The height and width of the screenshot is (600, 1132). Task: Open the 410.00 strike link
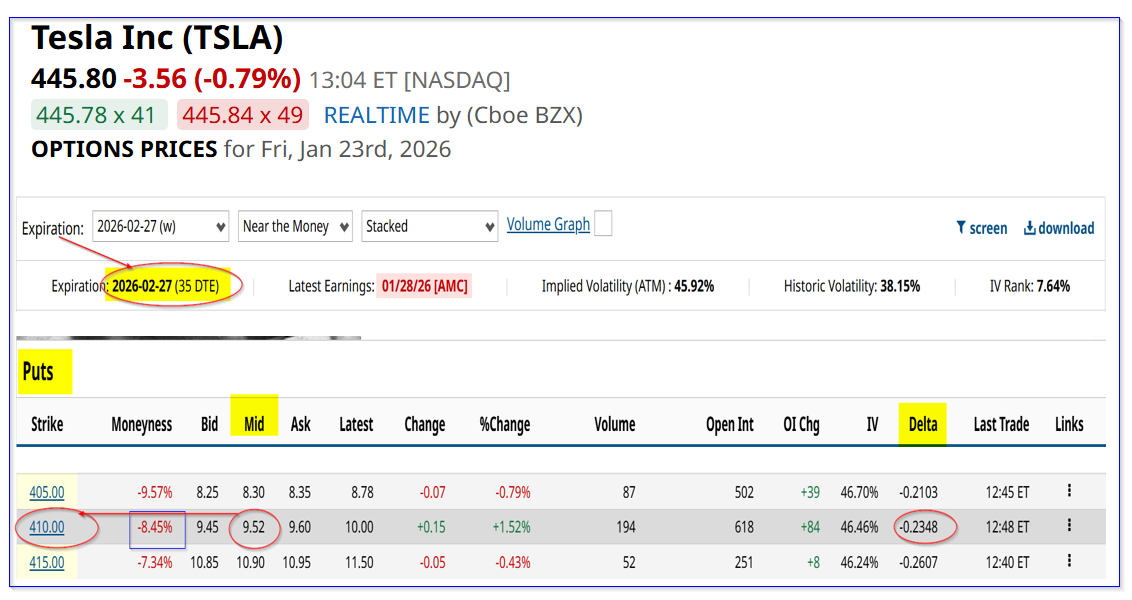(x=47, y=527)
